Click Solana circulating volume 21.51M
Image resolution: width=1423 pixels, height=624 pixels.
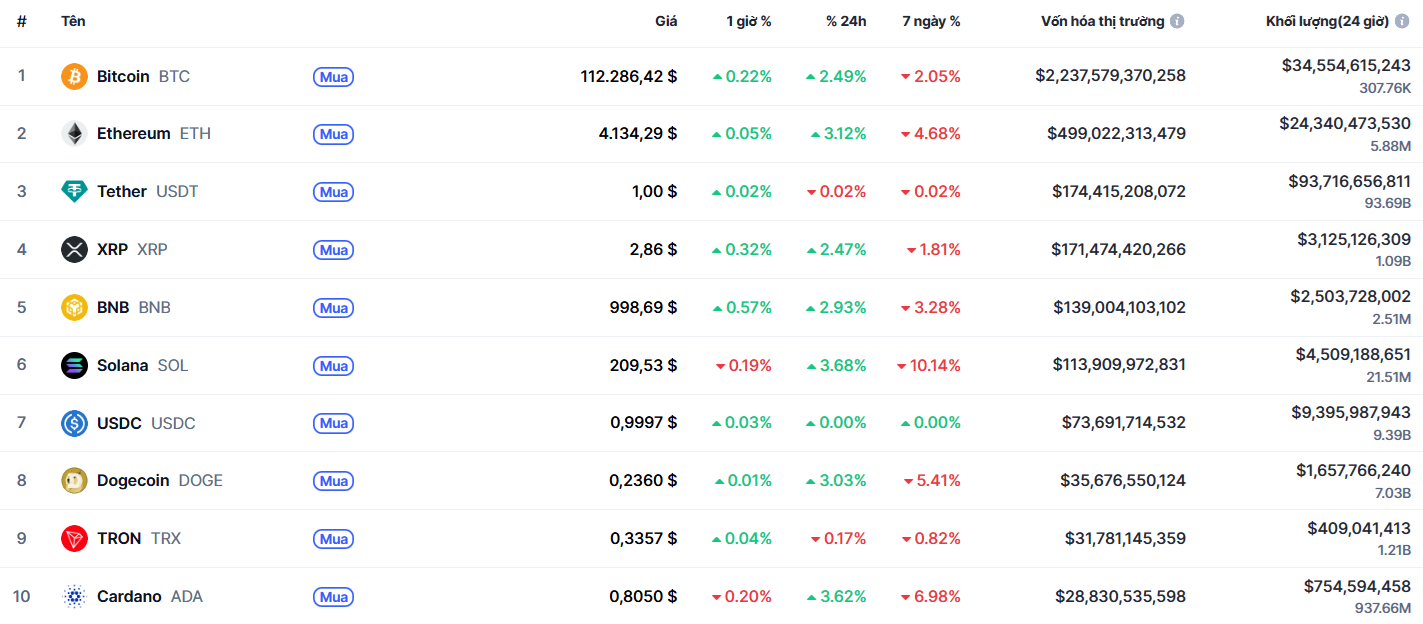1388,377
